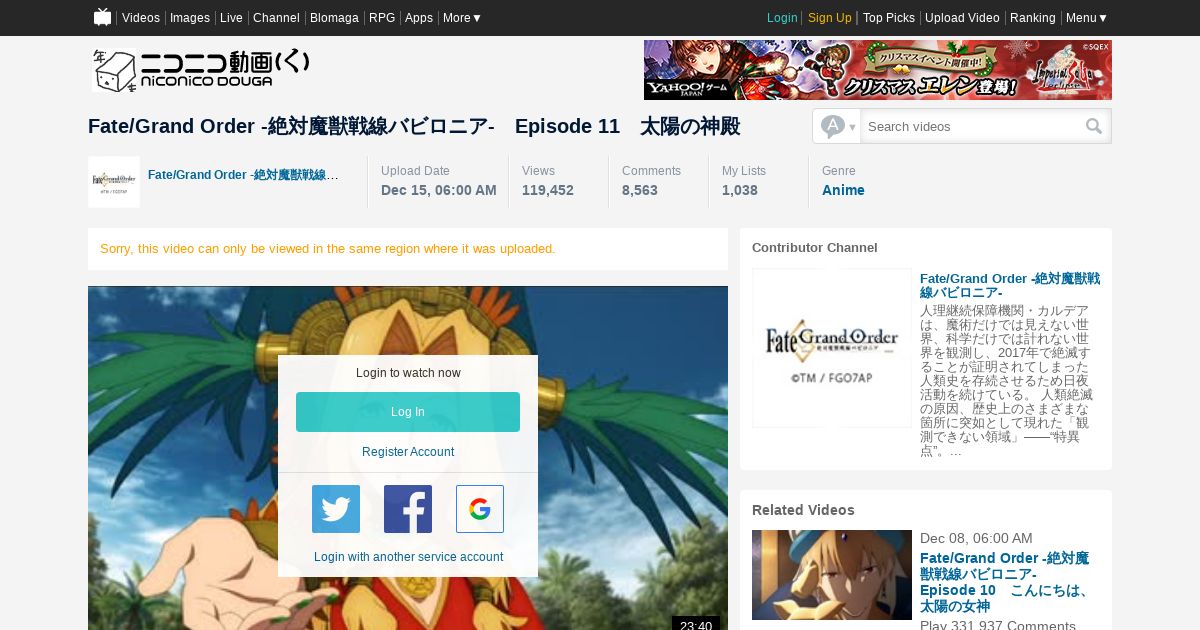Viewport: 1200px width, 630px height.
Task: Open contributor channel title link in sidebar
Action: [x=1010, y=285]
